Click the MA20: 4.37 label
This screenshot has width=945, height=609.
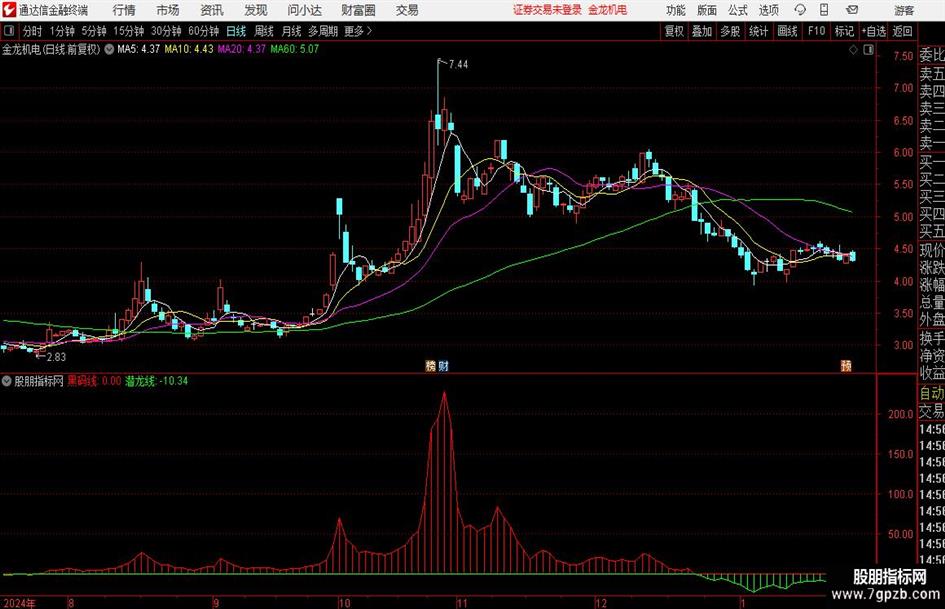[x=242, y=49]
